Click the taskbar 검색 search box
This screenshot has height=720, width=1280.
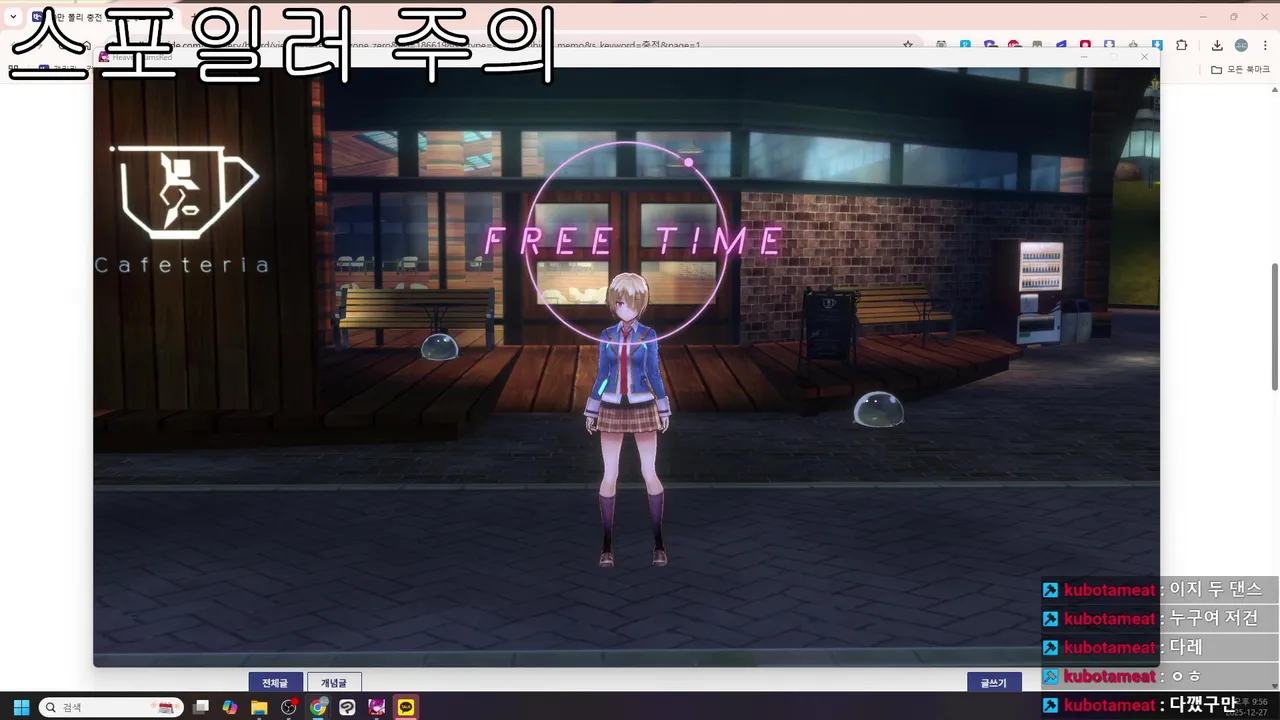[x=111, y=707]
